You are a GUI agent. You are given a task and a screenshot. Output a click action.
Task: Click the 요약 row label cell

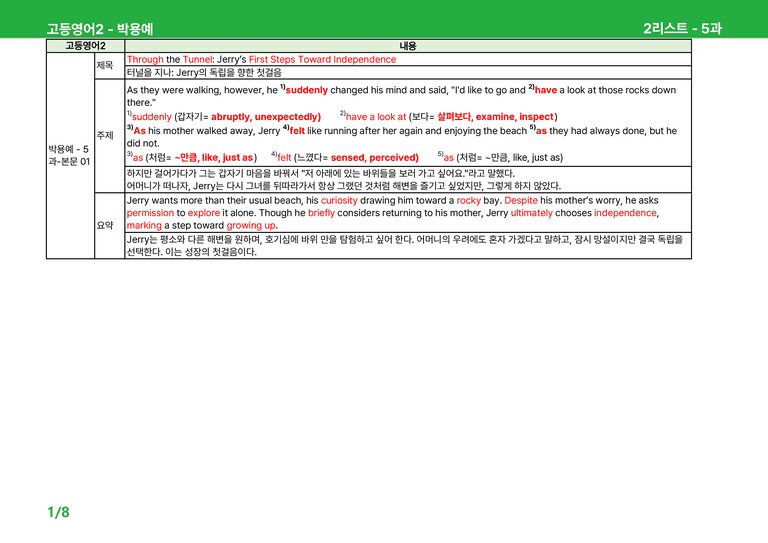point(109,225)
